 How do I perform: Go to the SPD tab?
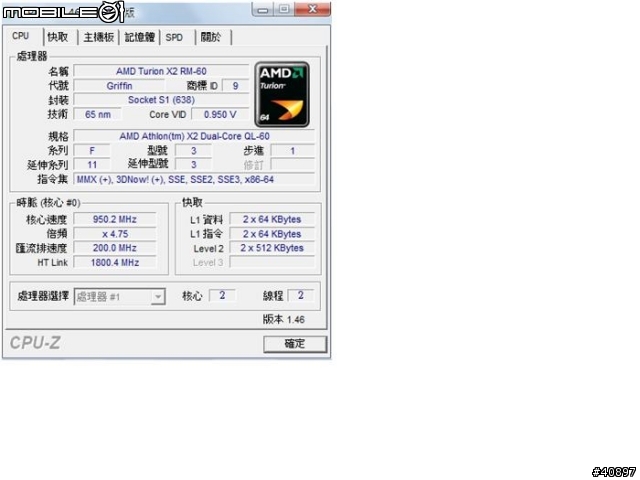tap(174, 37)
